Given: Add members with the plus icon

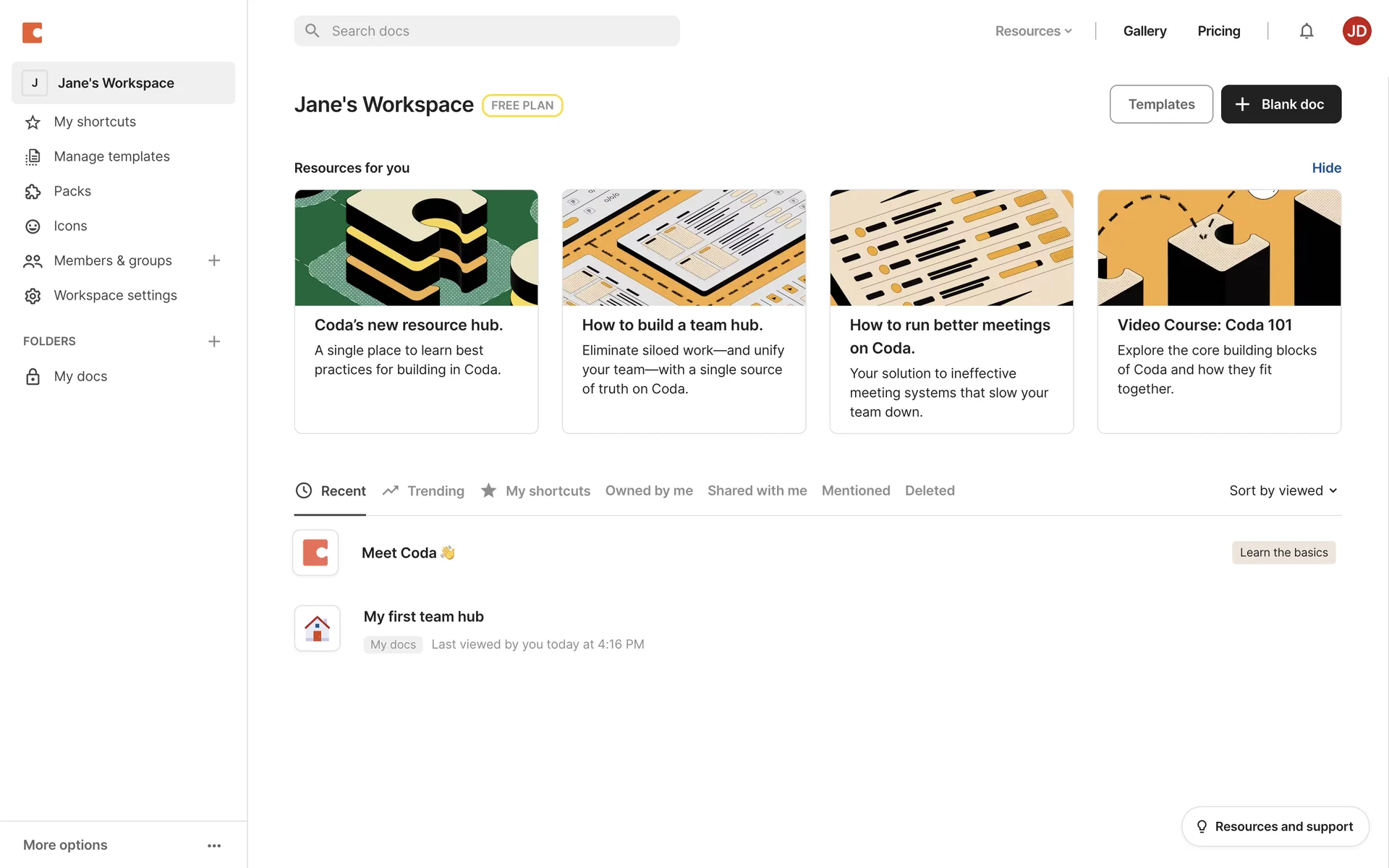Looking at the screenshot, I should pos(214,260).
